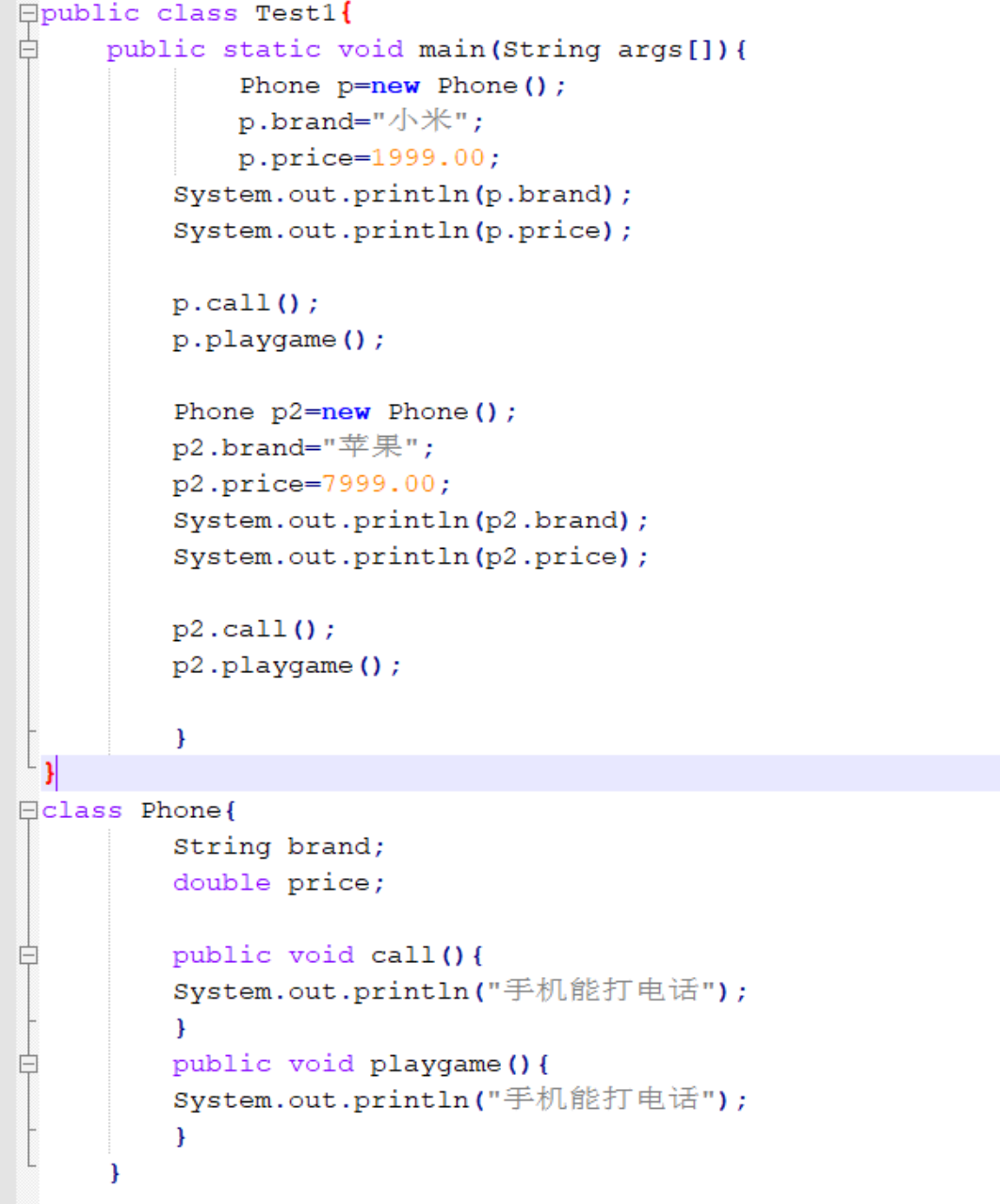Viewport: 1000px width, 1204px height.
Task: Click the value 1999.00 in p.price
Action: tap(428, 158)
